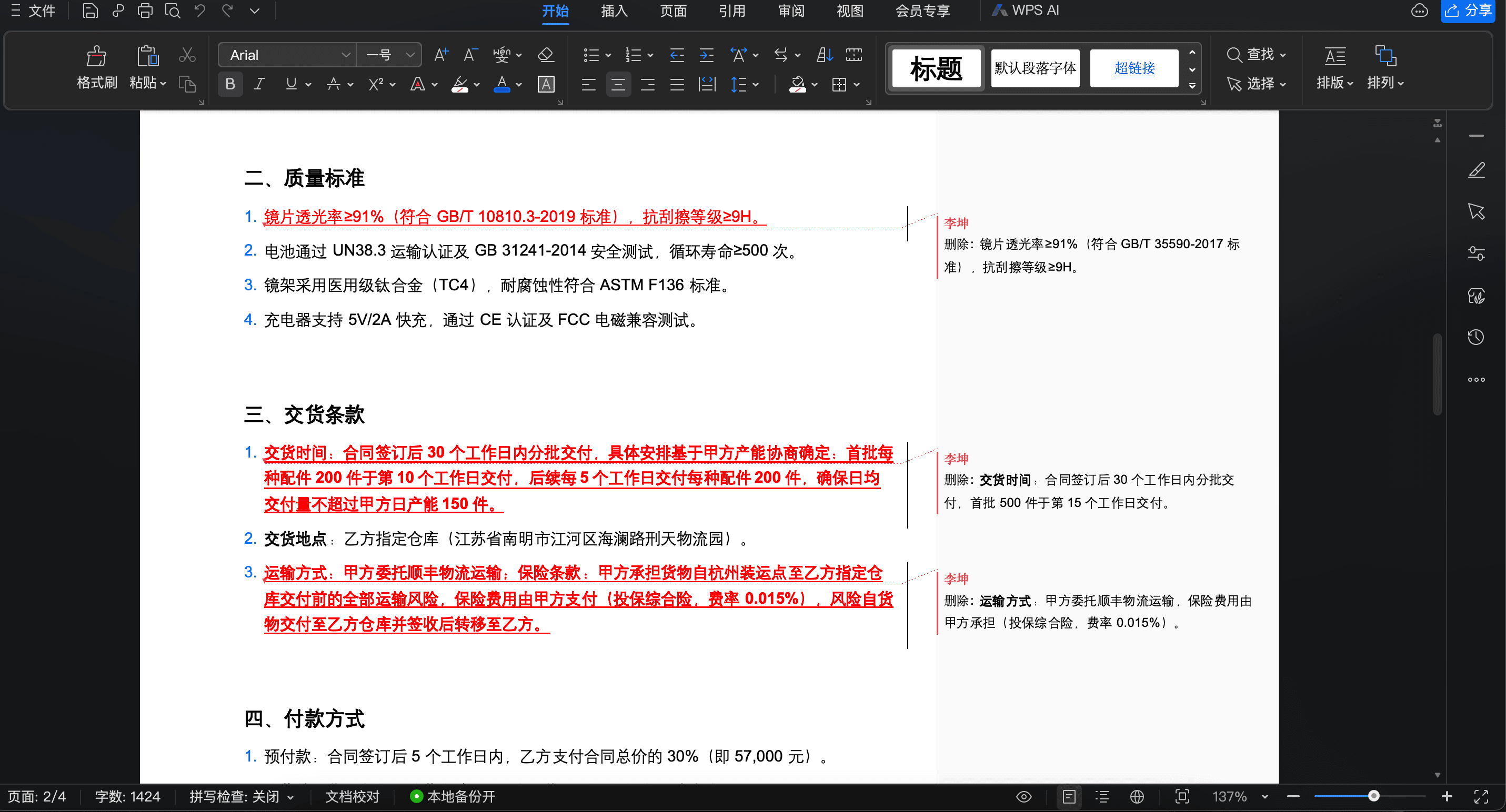Increase font size with A+ icon

coord(441,55)
